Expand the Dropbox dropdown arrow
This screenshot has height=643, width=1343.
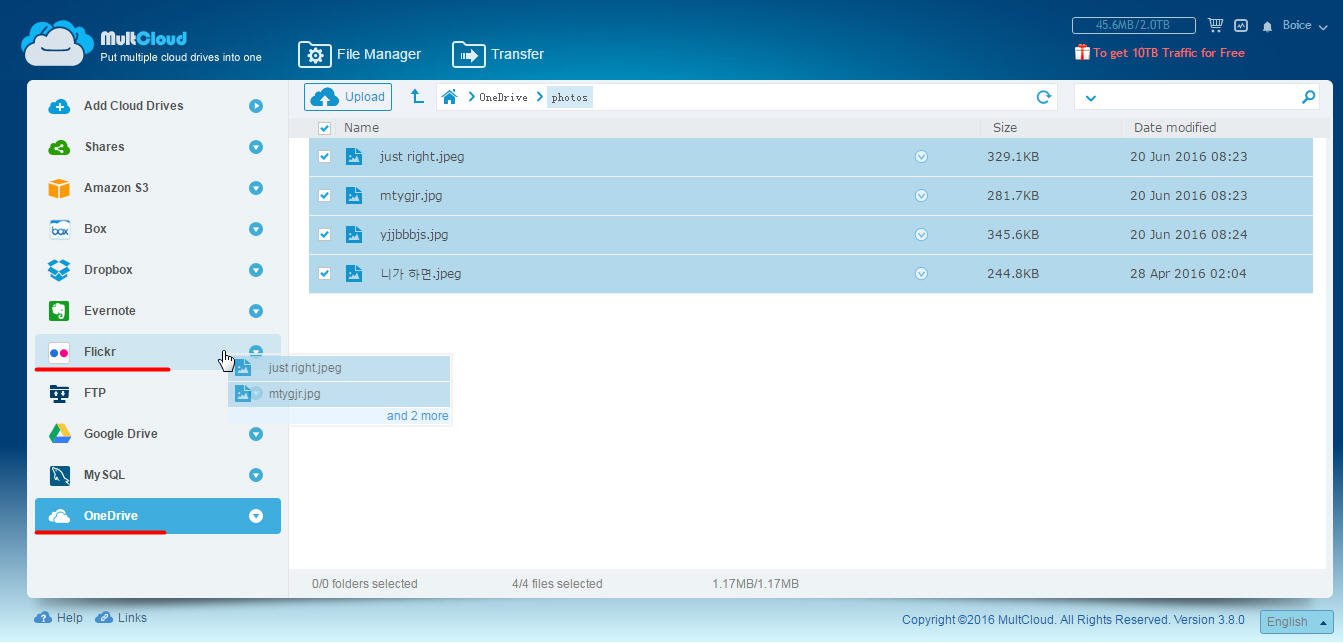coord(256,270)
